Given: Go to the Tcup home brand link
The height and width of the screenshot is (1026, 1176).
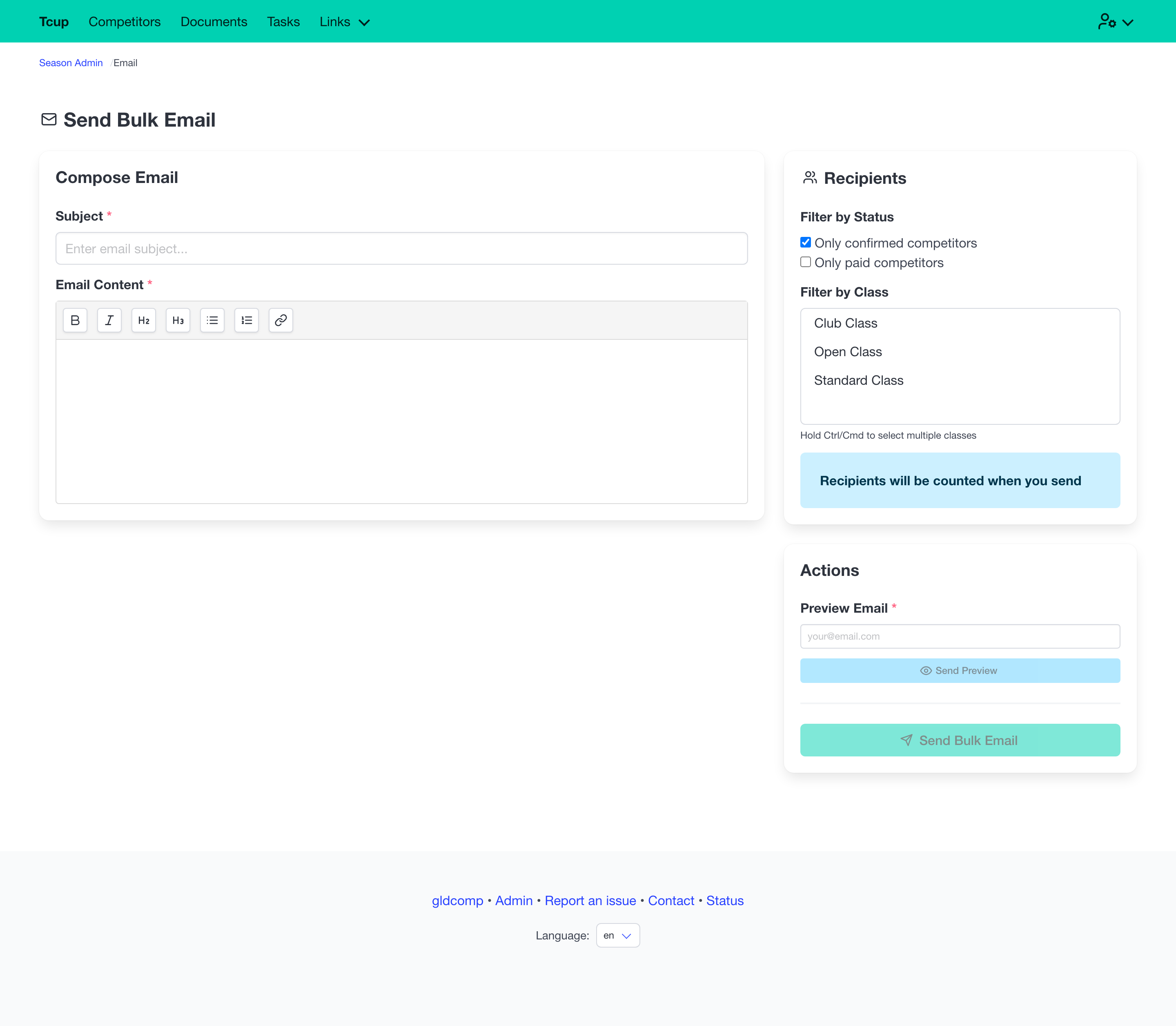Looking at the screenshot, I should (x=54, y=22).
